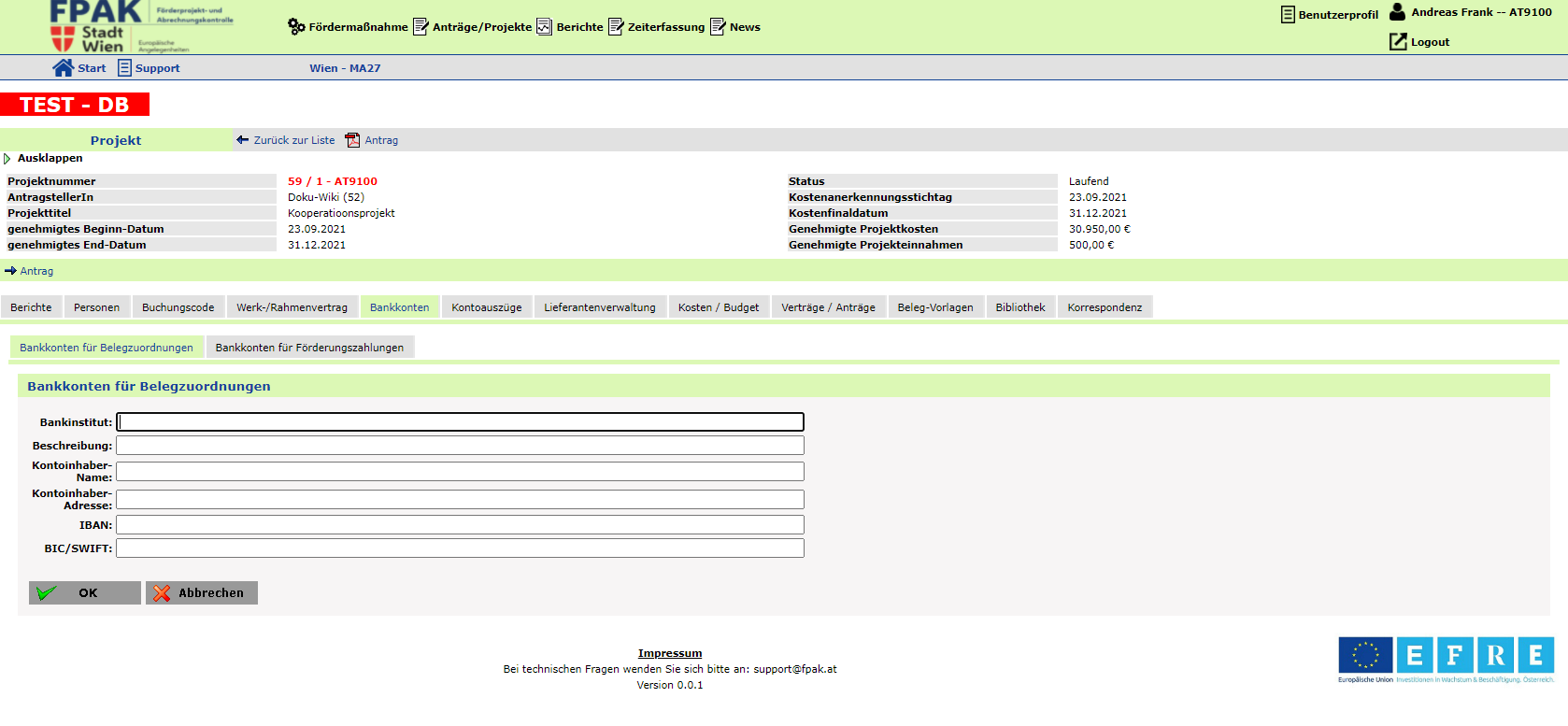Click the Anträge/Projekte document icon
1568x726 pixels.
click(421, 26)
